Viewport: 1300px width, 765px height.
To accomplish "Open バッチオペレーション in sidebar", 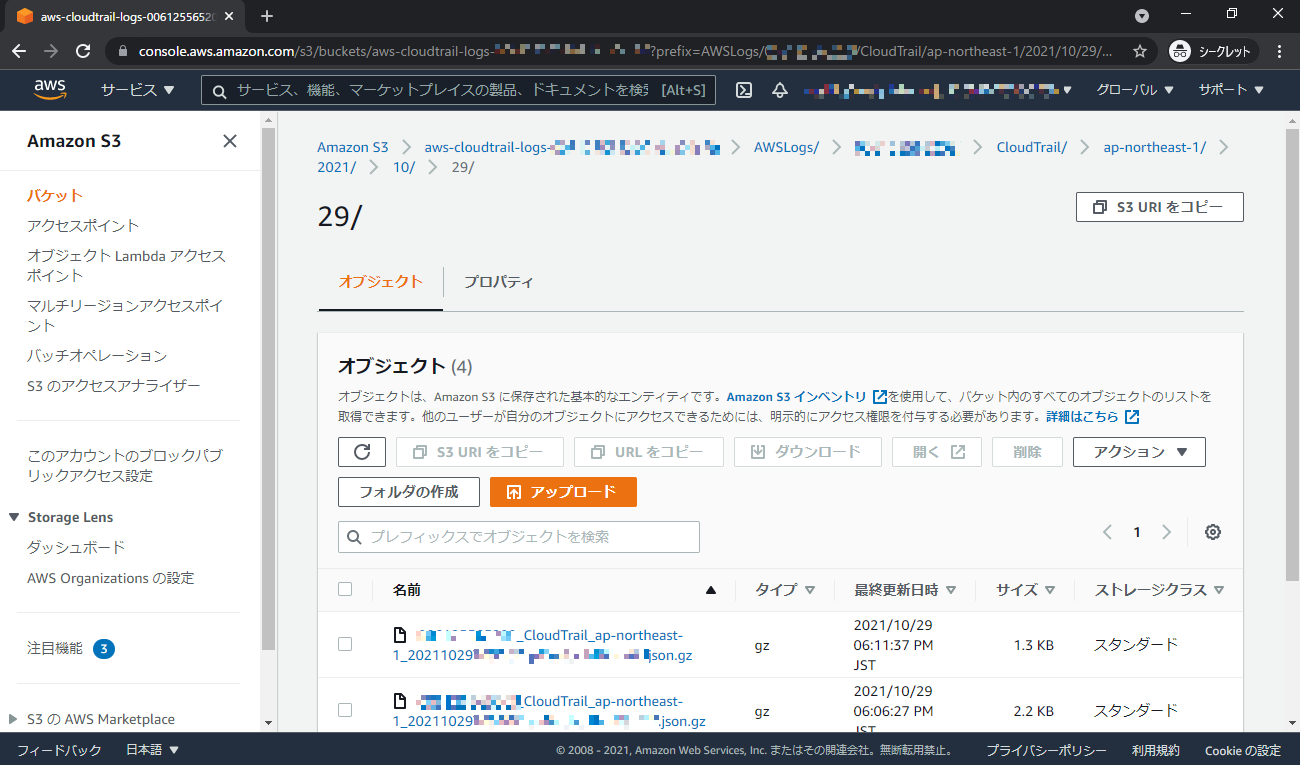I will tap(97, 356).
